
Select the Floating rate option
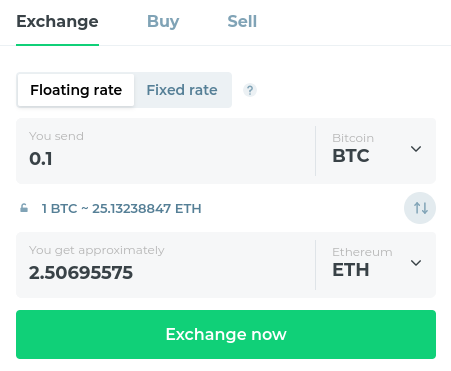click(76, 90)
